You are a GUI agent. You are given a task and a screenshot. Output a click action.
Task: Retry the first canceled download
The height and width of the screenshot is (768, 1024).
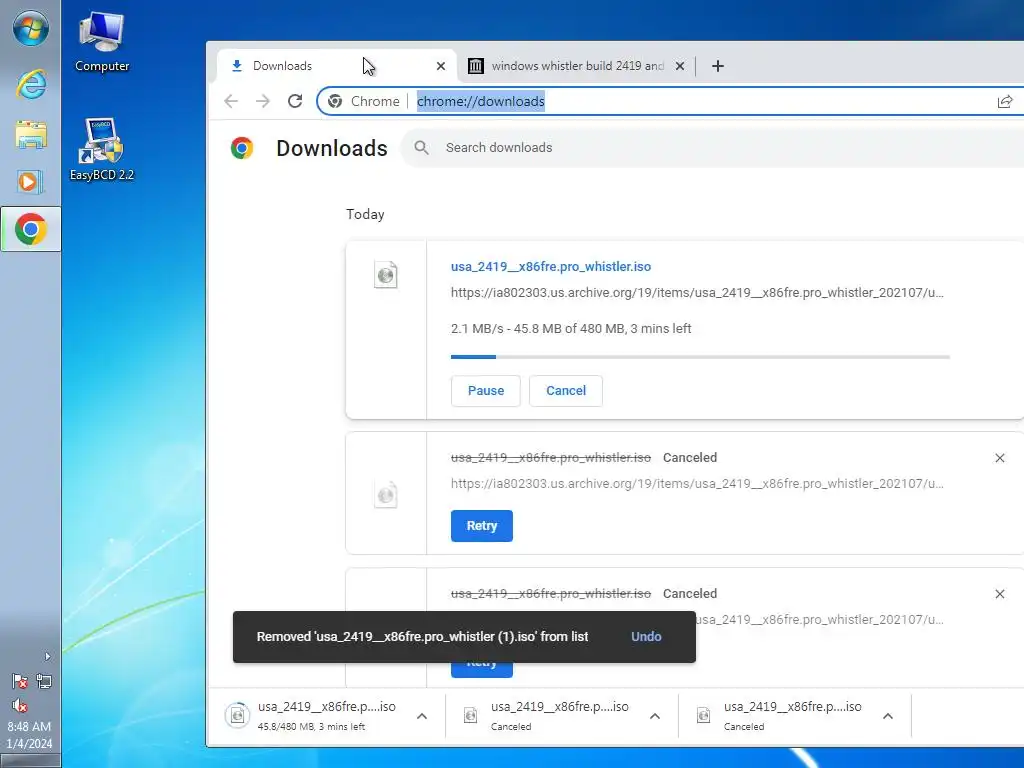click(482, 526)
